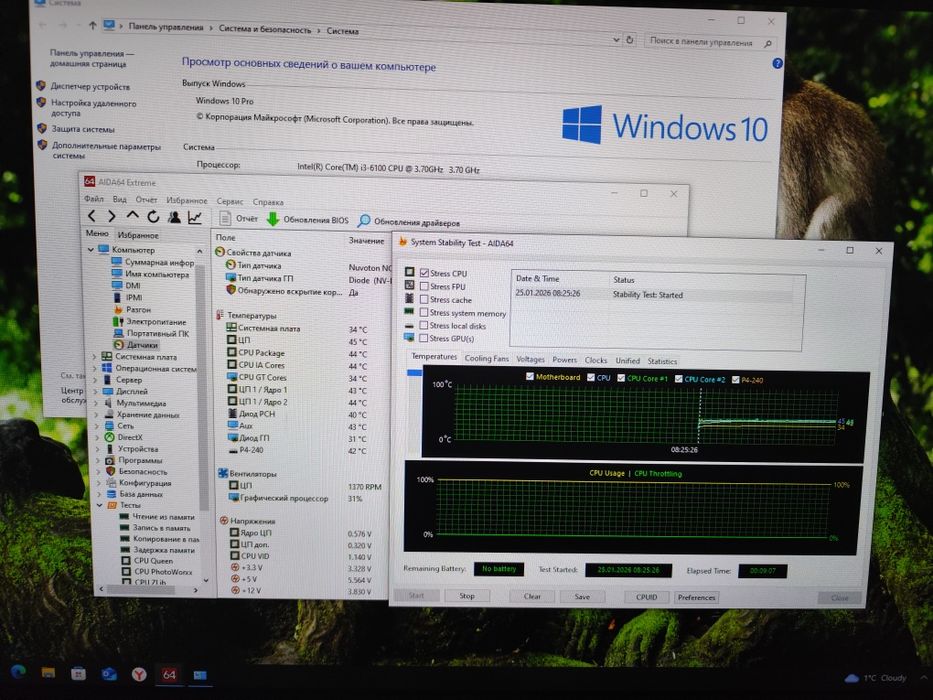The image size is (933, 700).
Task: Refresh the Control Panel address bar
Action: coord(630,40)
